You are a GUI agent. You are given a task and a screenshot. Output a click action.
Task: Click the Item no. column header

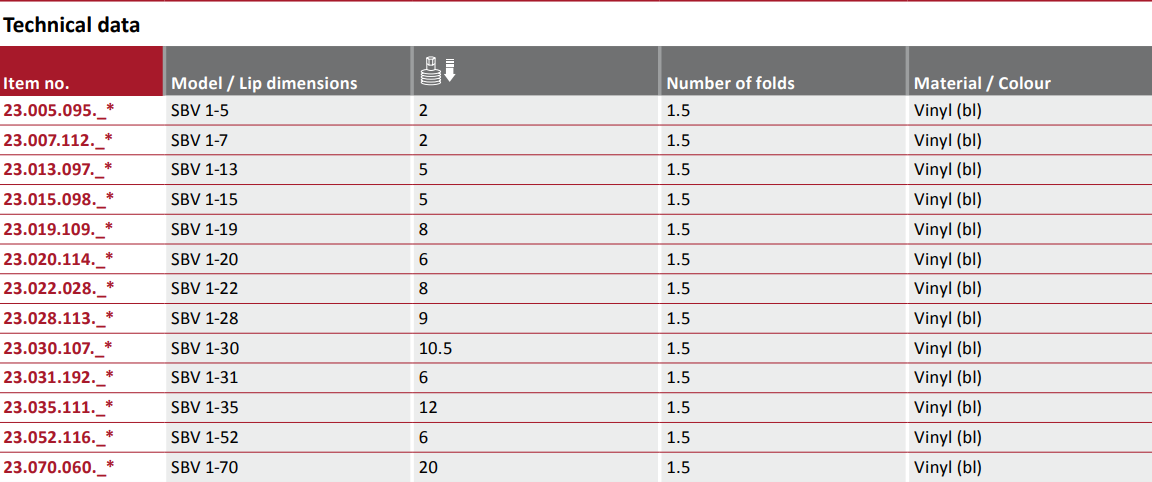tap(37, 83)
